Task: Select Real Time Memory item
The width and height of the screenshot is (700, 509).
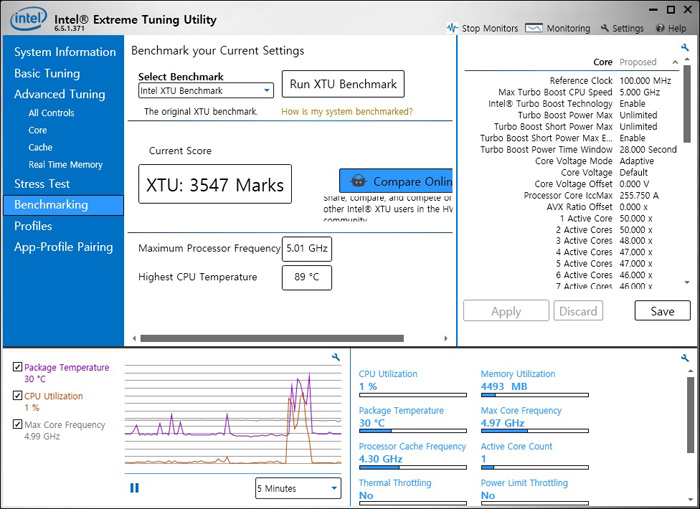Action: 65,165
